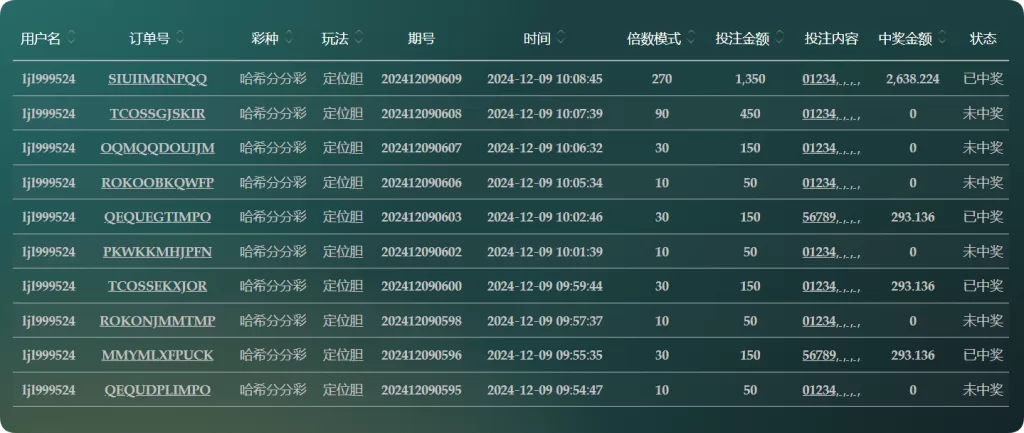
Task: Open order TCOSSGJSKIR link
Action: [x=157, y=114]
